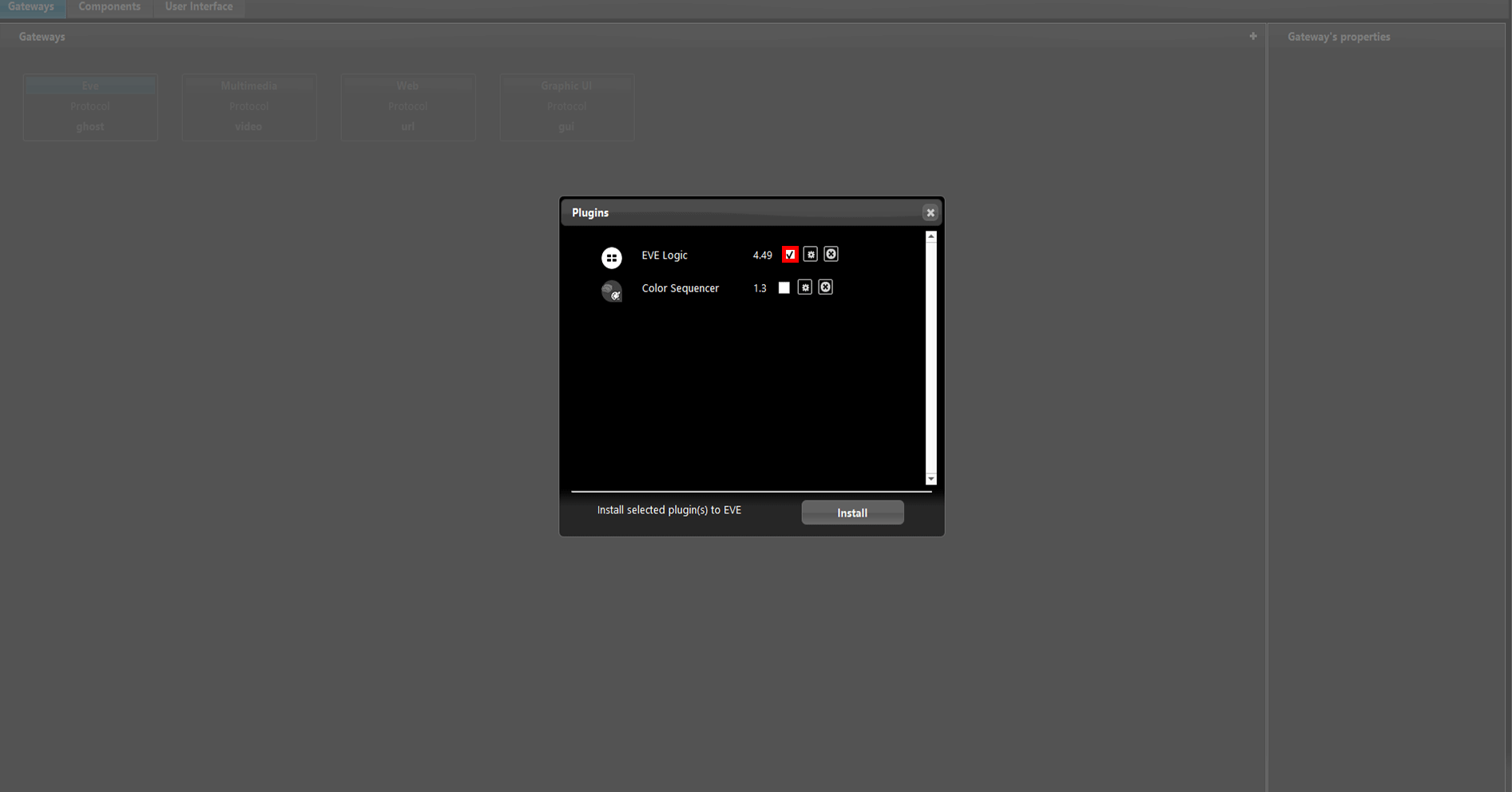Click the plus icon to add gateway
1512x792 pixels.
click(1252, 36)
